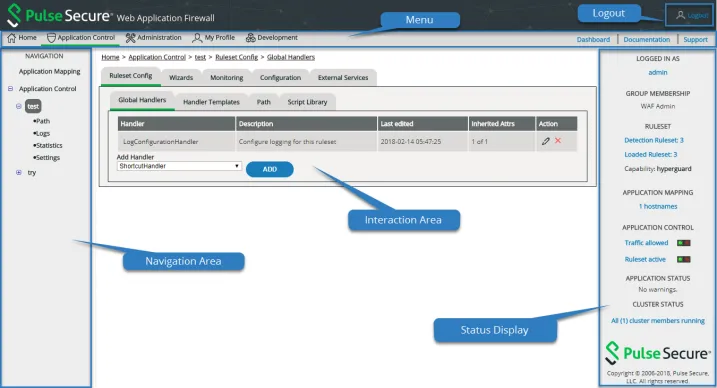Click the Application Control shield icon
The image size is (717, 388).
point(51,38)
